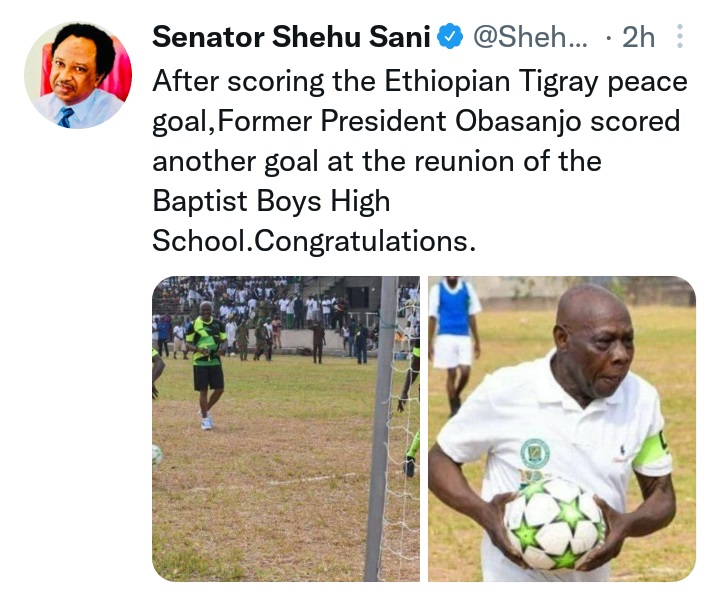The width and height of the screenshot is (720, 604).
Task: Enlarge the left goalpost photo
Action: click(x=286, y=429)
